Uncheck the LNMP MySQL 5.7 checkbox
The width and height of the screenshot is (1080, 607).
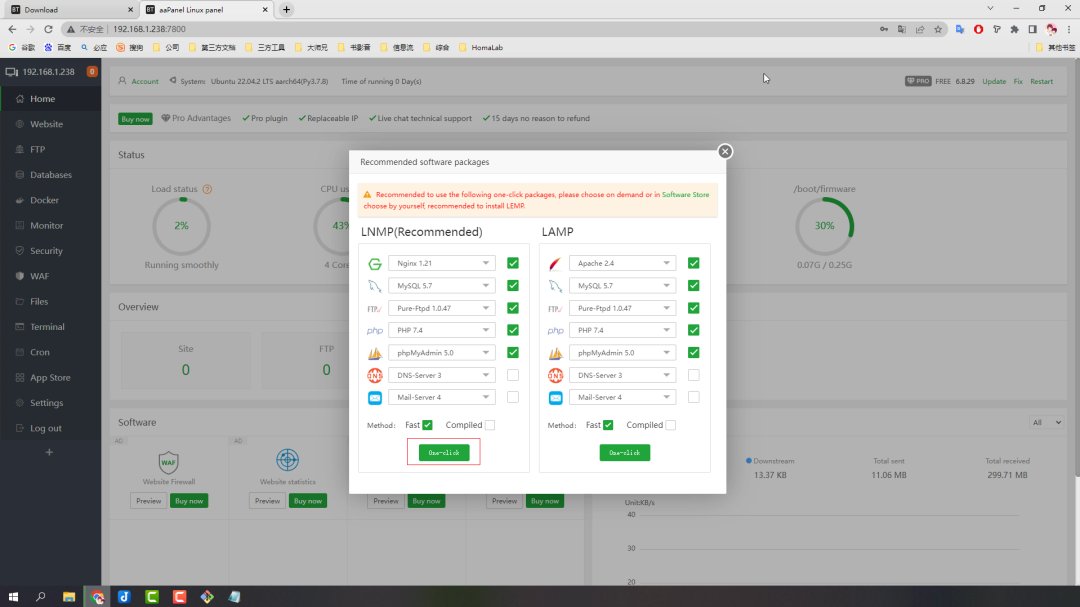[x=512, y=285]
